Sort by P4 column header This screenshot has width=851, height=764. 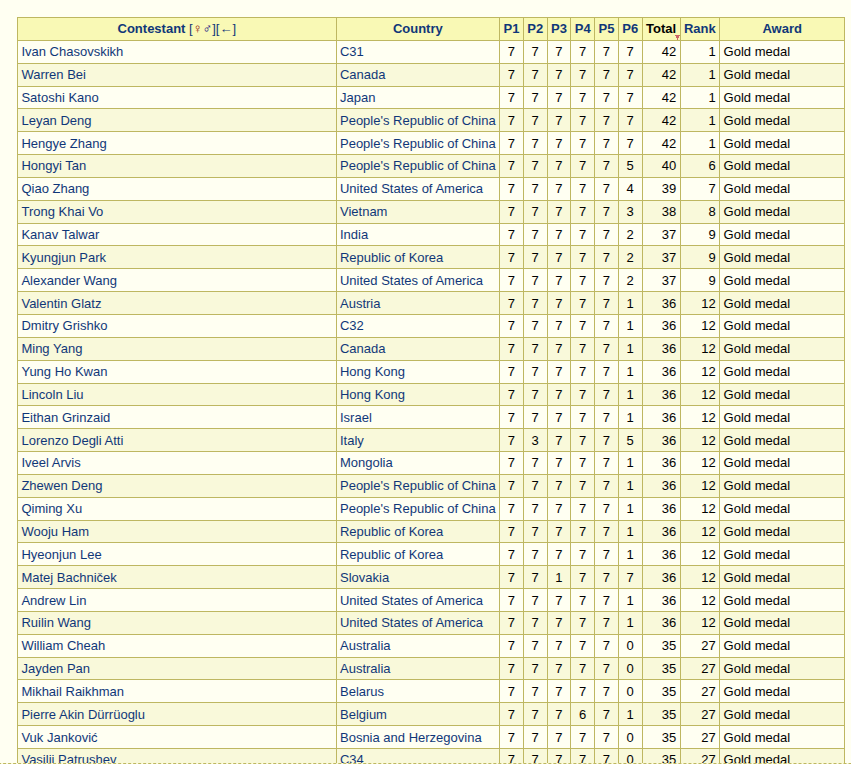point(582,29)
